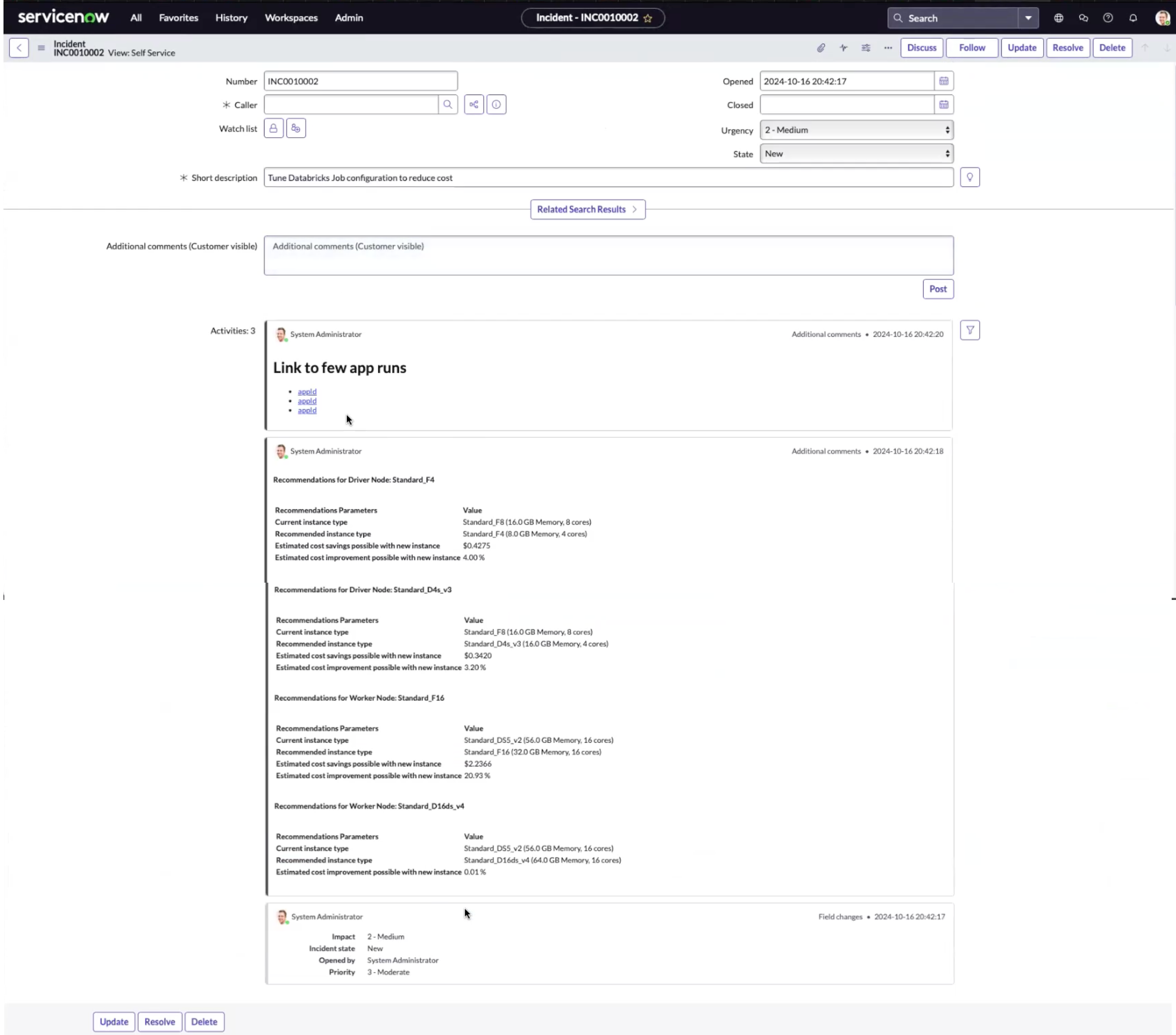The image size is (1176, 1035).
Task: Open the History menu
Action: (231, 18)
